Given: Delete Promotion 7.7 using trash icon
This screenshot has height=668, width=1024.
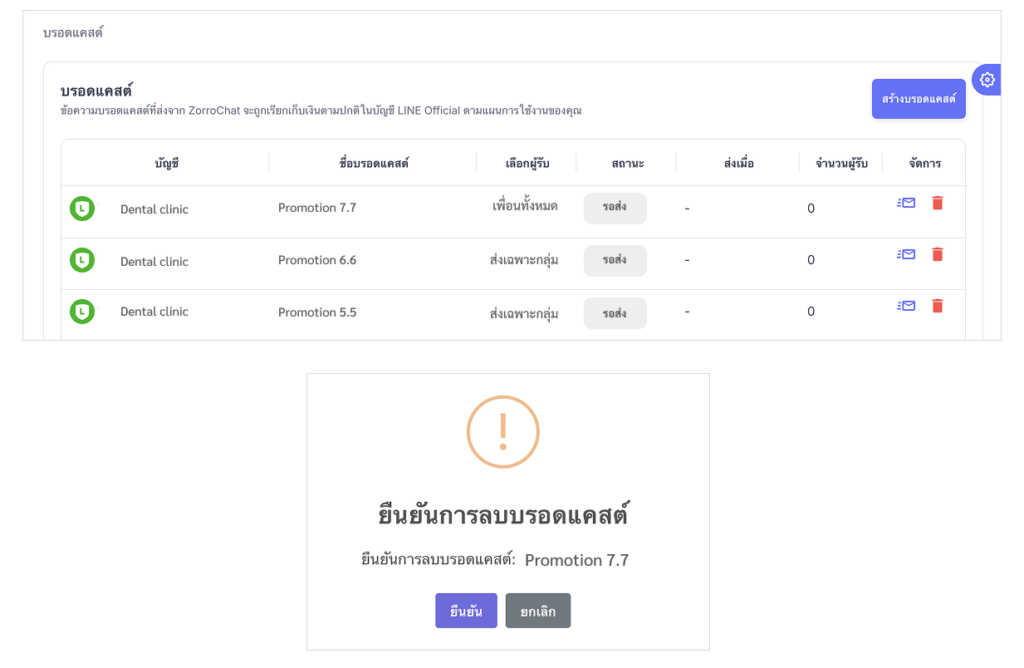Looking at the screenshot, I should point(937,202).
